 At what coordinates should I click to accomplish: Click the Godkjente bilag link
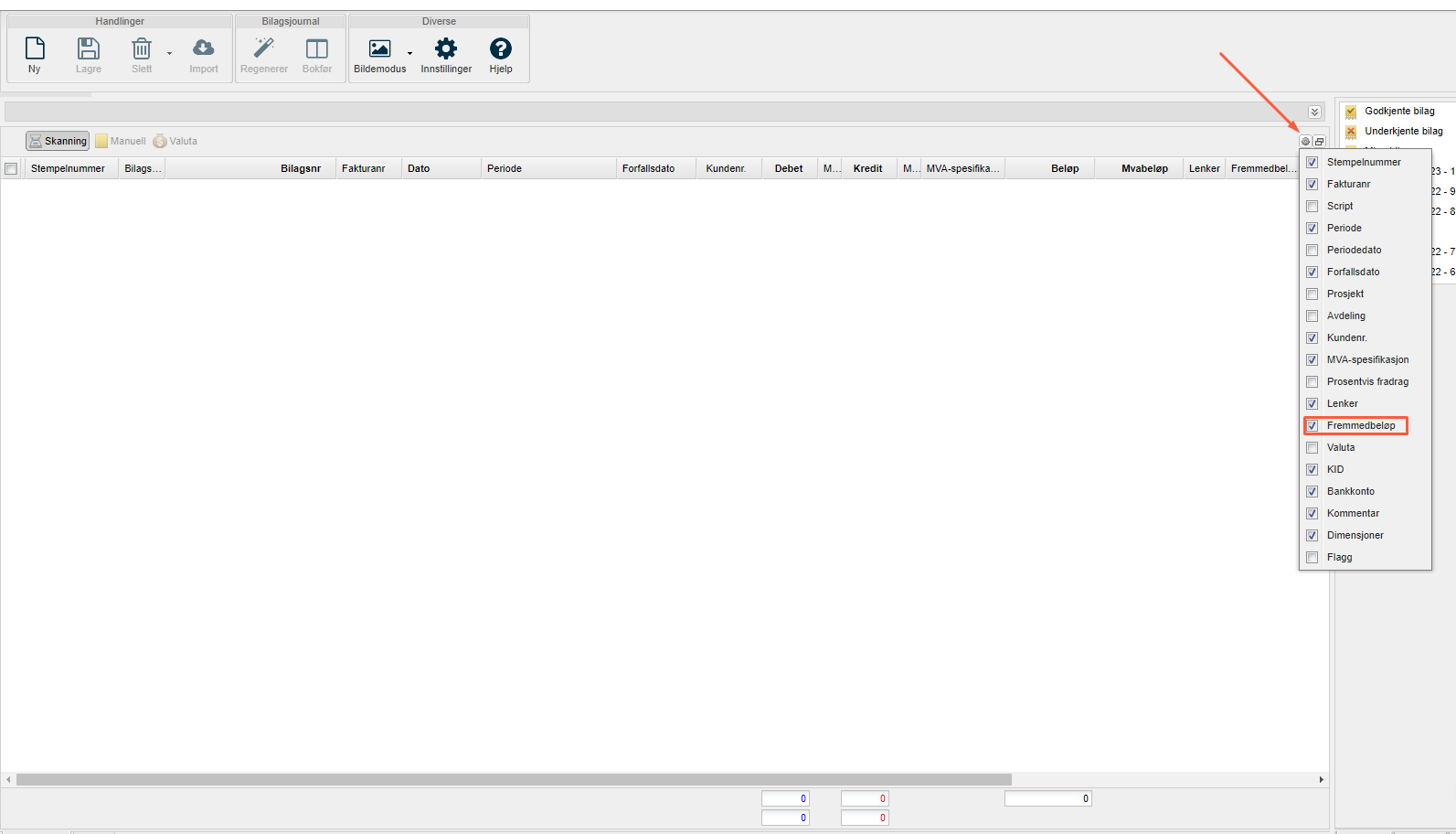[1399, 112]
